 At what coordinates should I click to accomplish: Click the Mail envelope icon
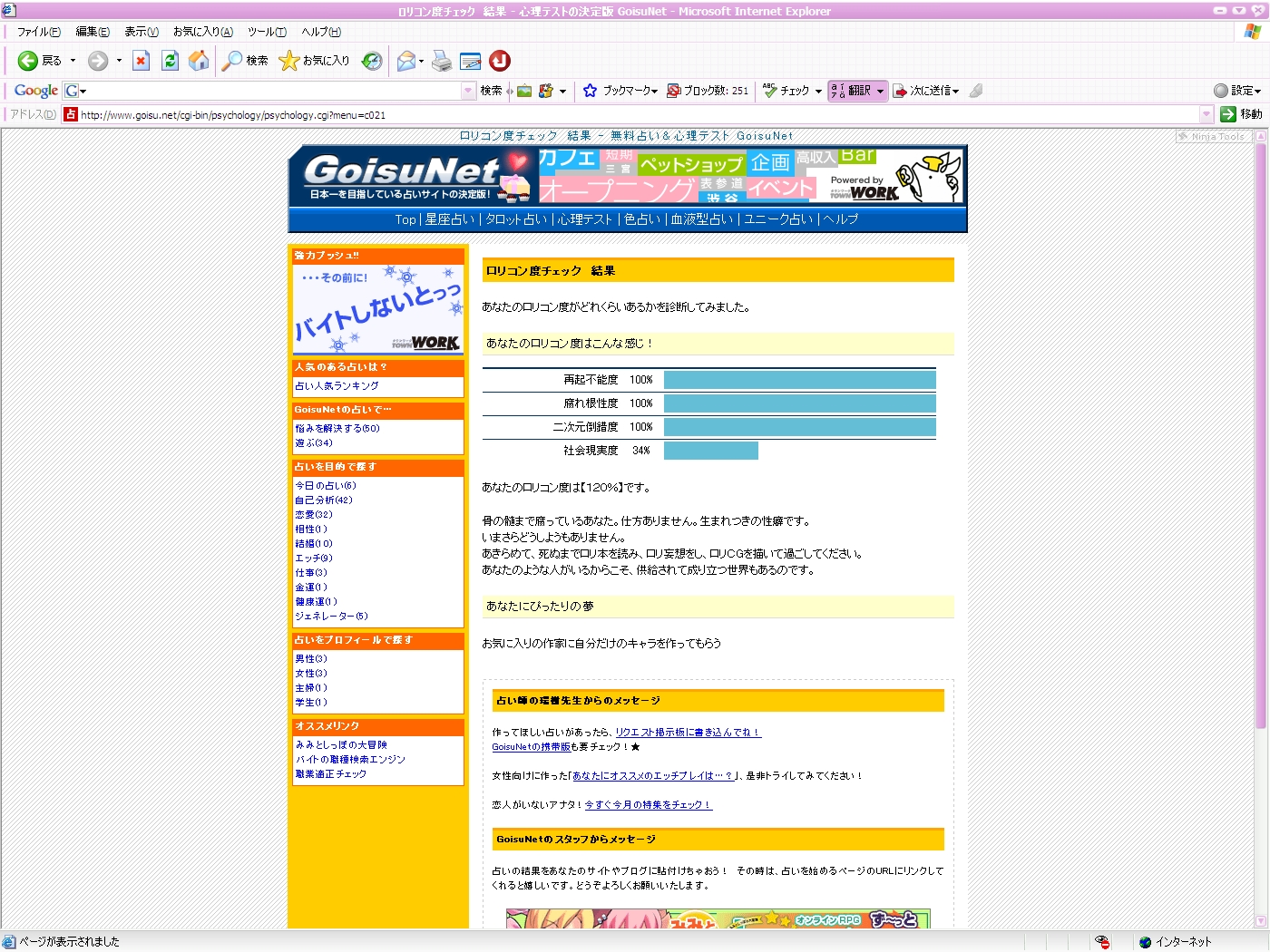(405, 61)
